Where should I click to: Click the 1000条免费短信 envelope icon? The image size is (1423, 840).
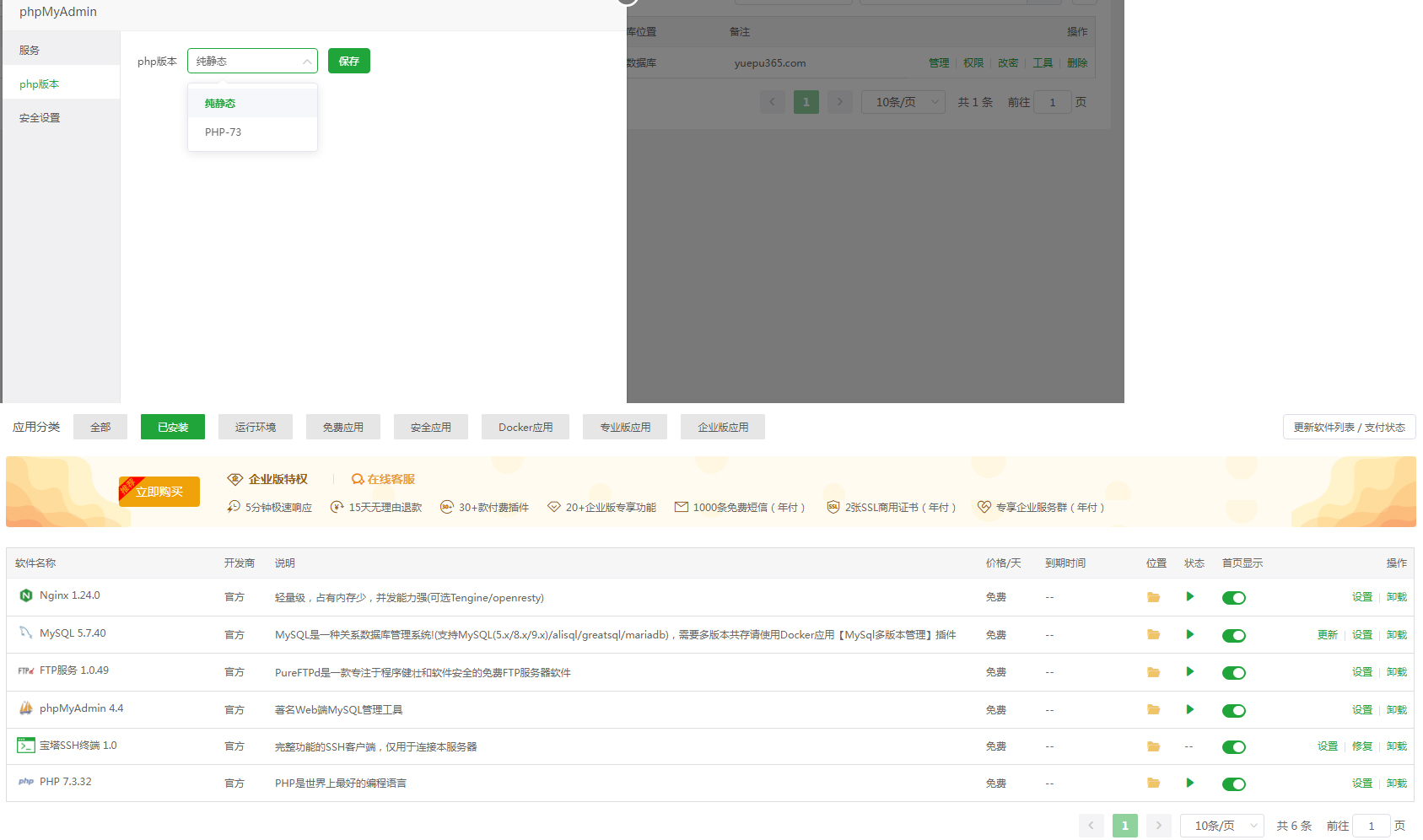(682, 507)
